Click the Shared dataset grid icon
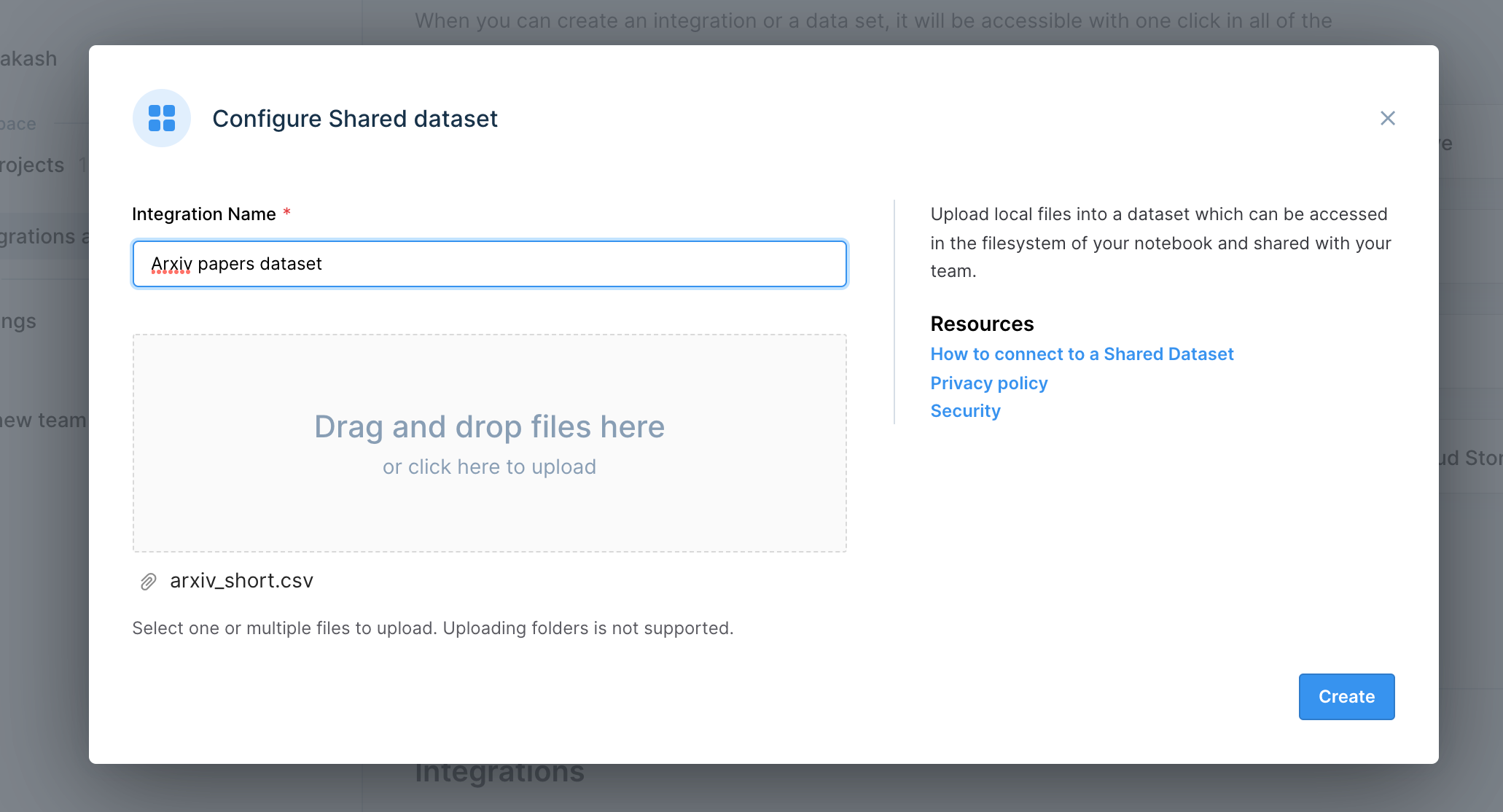The image size is (1503, 812). [x=162, y=118]
